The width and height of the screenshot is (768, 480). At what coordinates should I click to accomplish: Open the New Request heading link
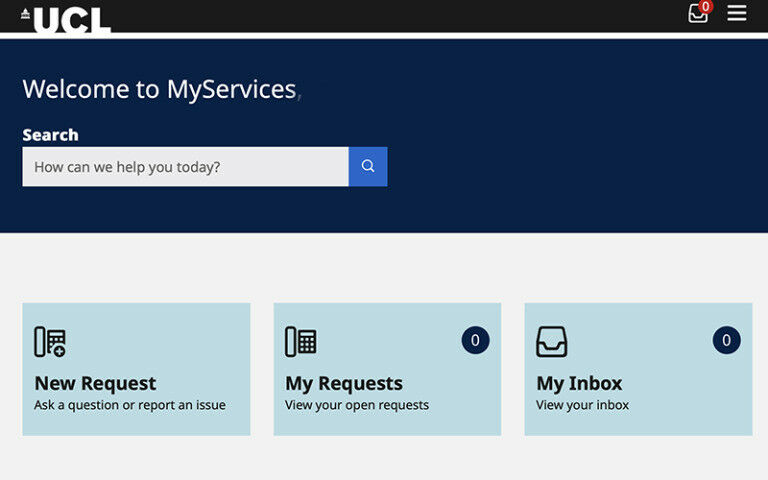click(95, 383)
